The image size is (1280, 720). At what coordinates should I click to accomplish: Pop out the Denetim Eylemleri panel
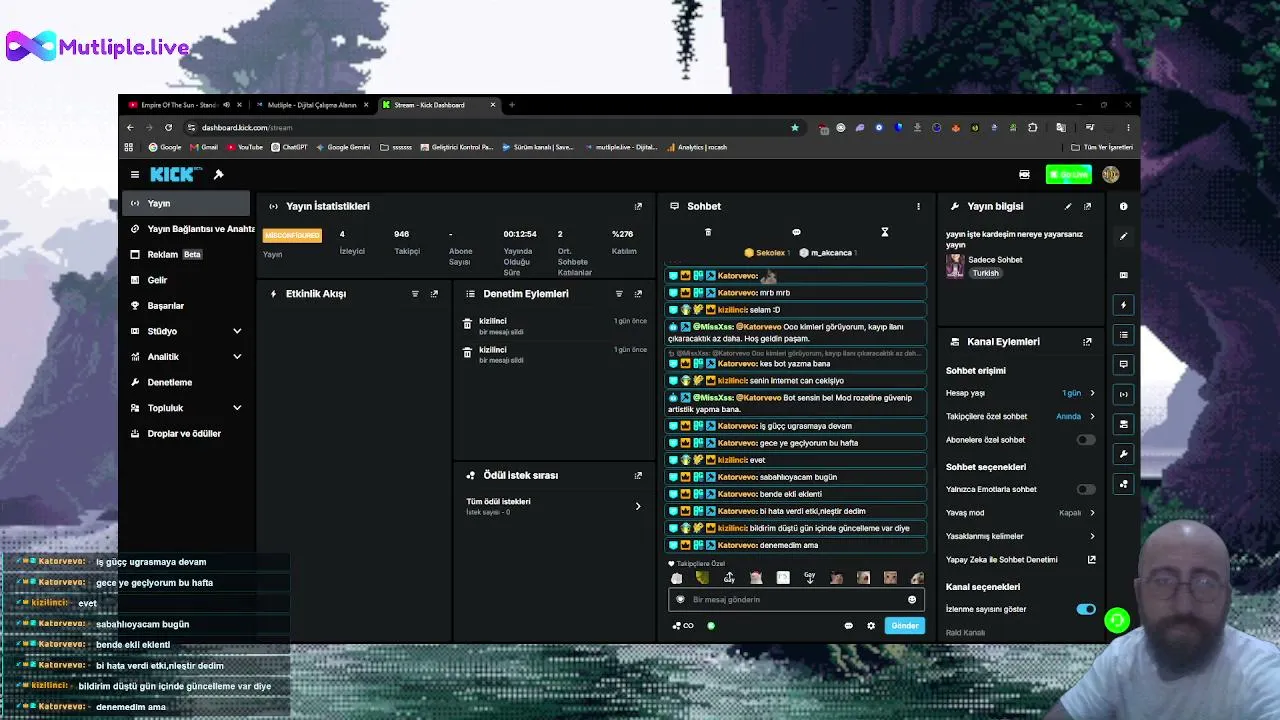click(x=638, y=294)
